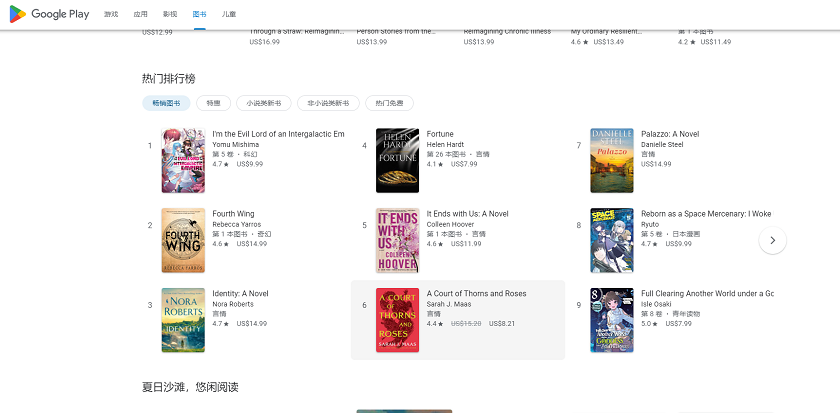Screen dimensions: 840x413
Task: Click the It Ends with Us: A Novel title
Action: tap(468, 214)
